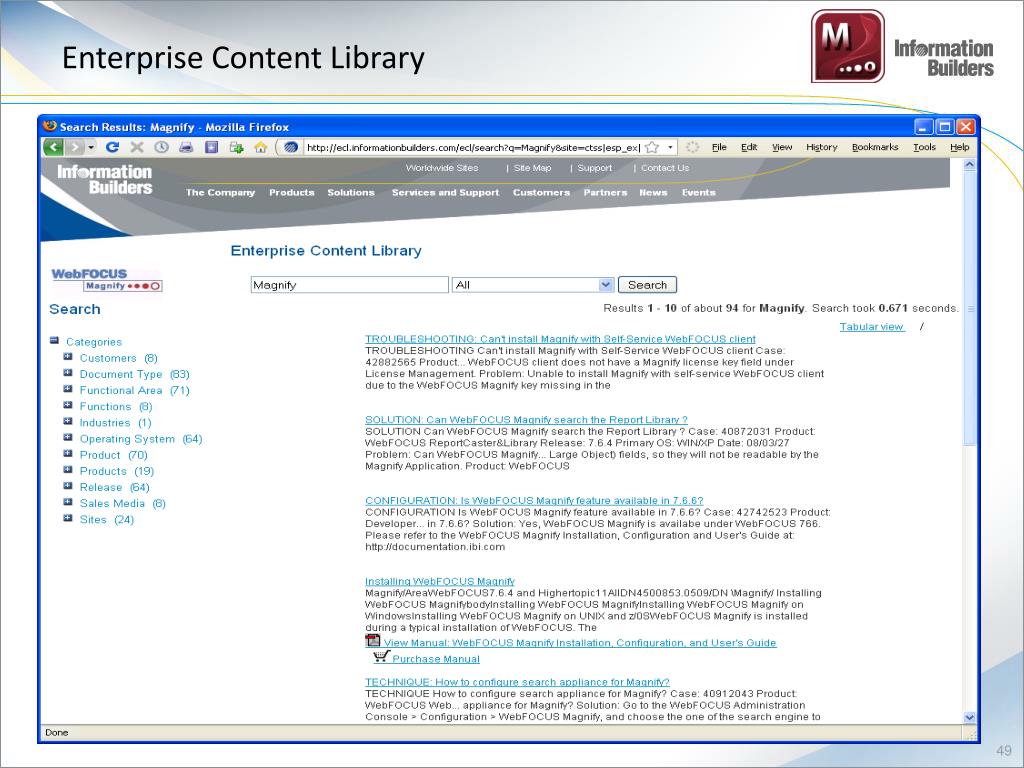Open The Company navigation item

tap(220, 193)
